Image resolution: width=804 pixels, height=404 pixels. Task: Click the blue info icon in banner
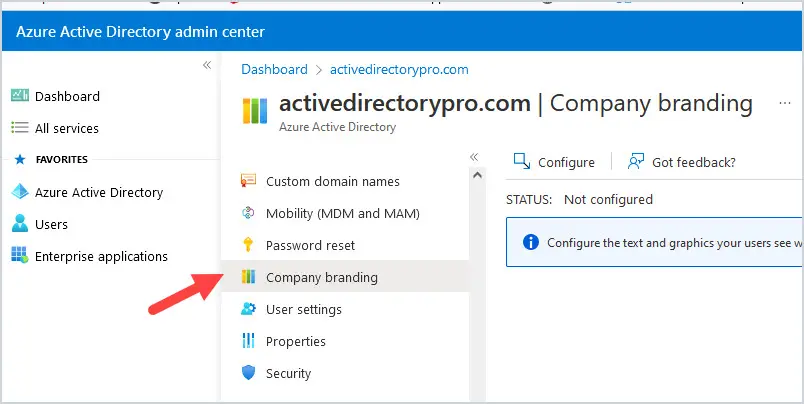(531, 242)
